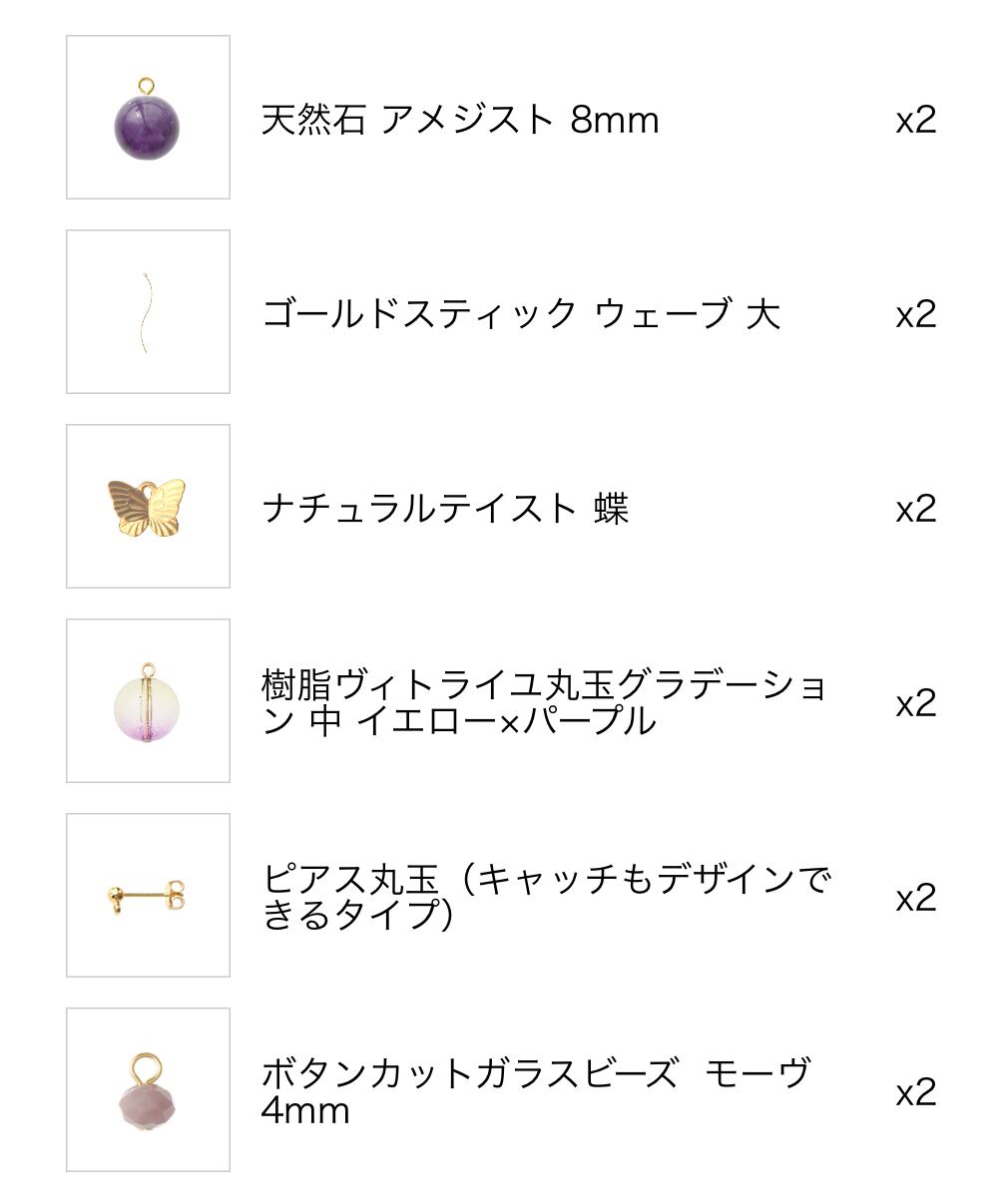Open the gold stud earring post image
The width and height of the screenshot is (1003, 1204).
click(x=148, y=896)
